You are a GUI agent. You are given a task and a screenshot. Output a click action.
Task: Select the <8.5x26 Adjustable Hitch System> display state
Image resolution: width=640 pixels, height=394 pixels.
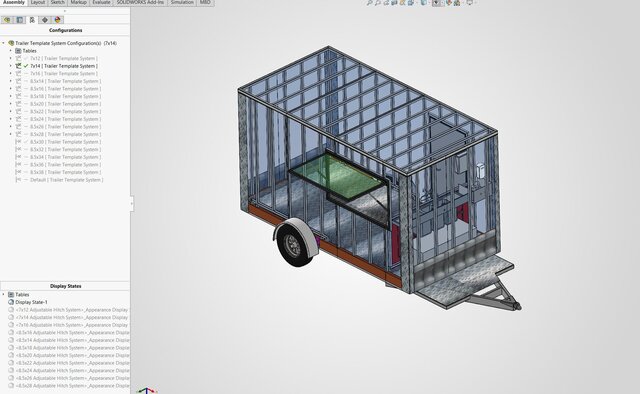coord(72,378)
